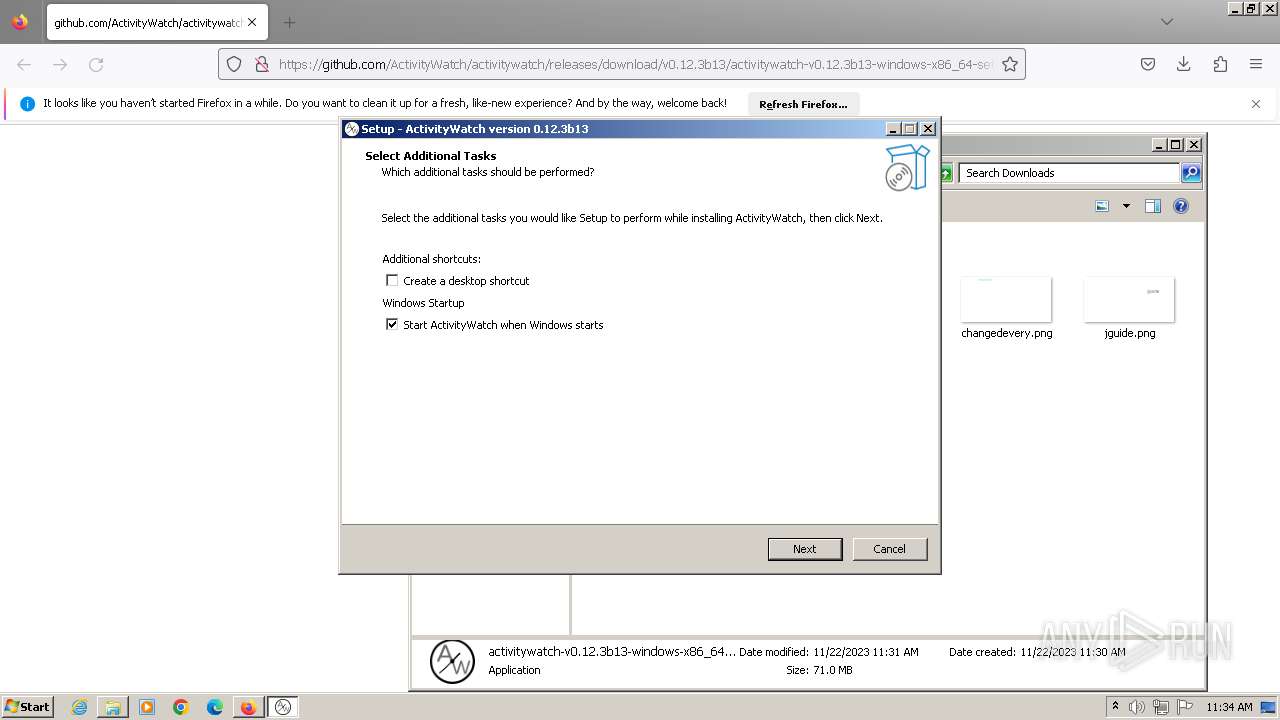Open a new Firefox tab
This screenshot has height=720, width=1280.
(289, 22)
